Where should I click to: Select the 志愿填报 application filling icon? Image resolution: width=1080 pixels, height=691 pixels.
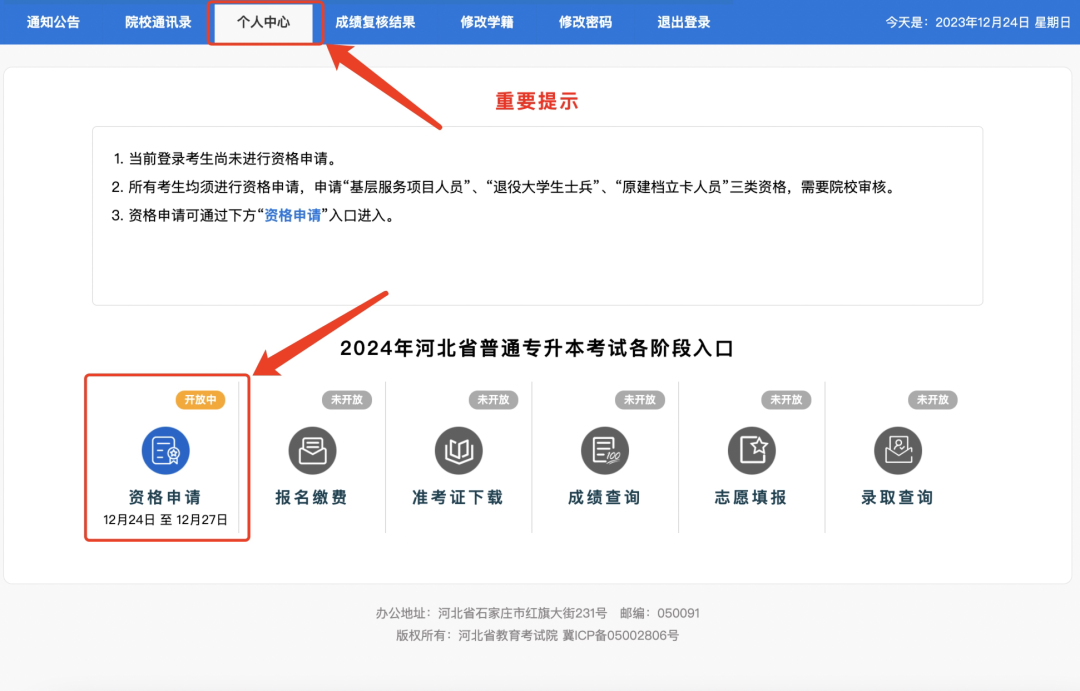tap(751, 451)
